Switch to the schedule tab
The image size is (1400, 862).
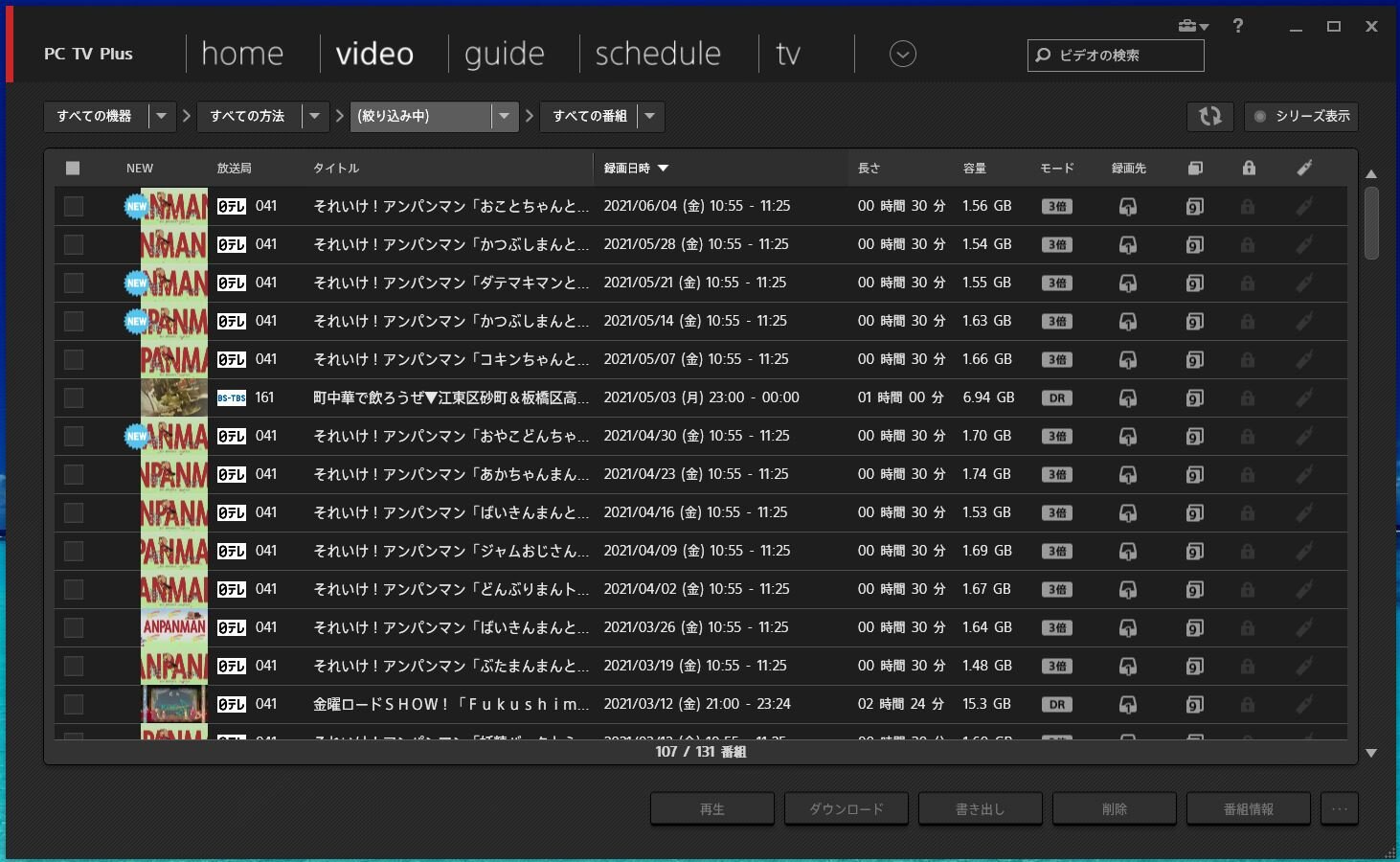click(x=658, y=54)
